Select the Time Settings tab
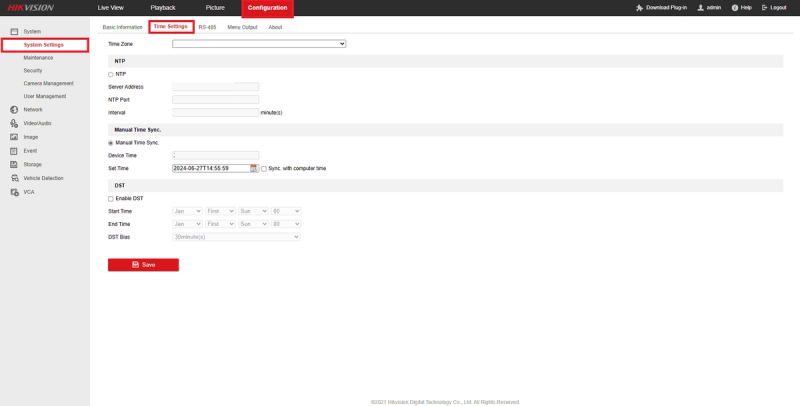Viewport: 800px width, 406px height. point(171,27)
